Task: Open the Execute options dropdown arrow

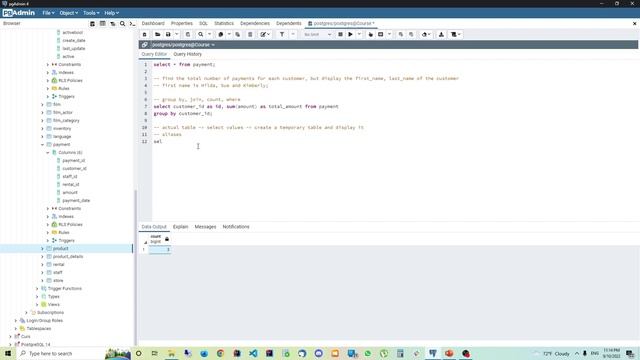Action: (359, 35)
